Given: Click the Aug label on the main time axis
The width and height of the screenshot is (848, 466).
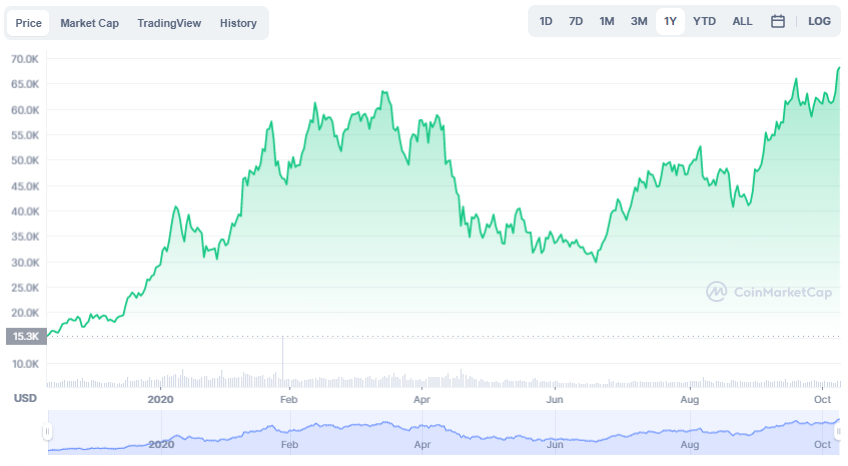Looking at the screenshot, I should [x=690, y=400].
